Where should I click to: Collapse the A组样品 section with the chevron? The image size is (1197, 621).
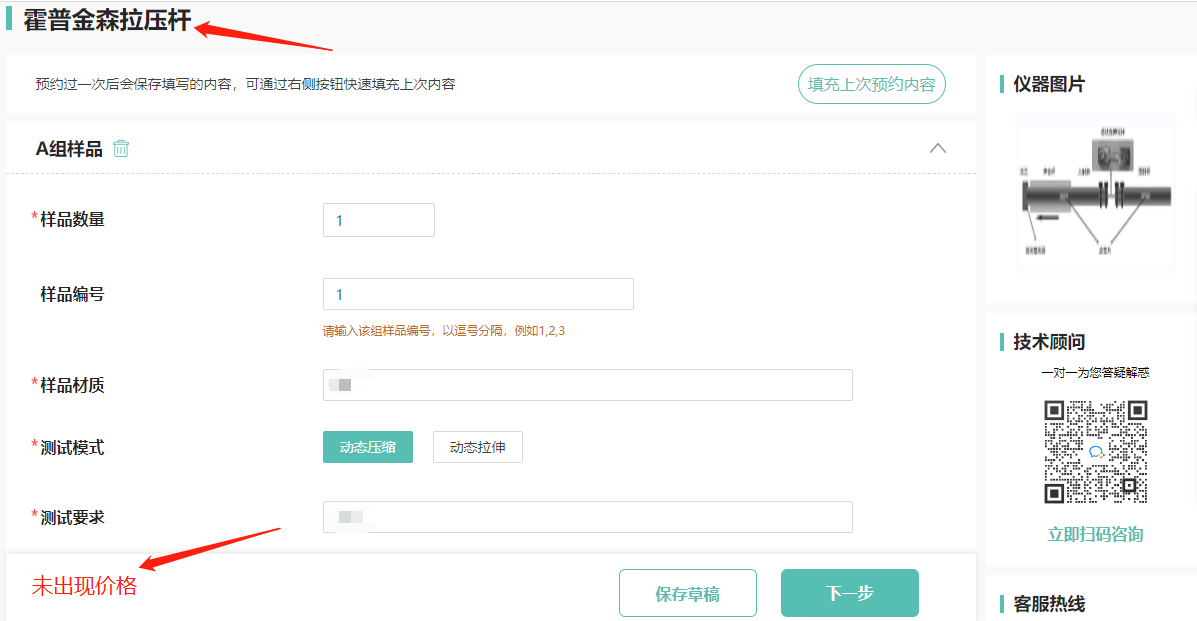937,147
